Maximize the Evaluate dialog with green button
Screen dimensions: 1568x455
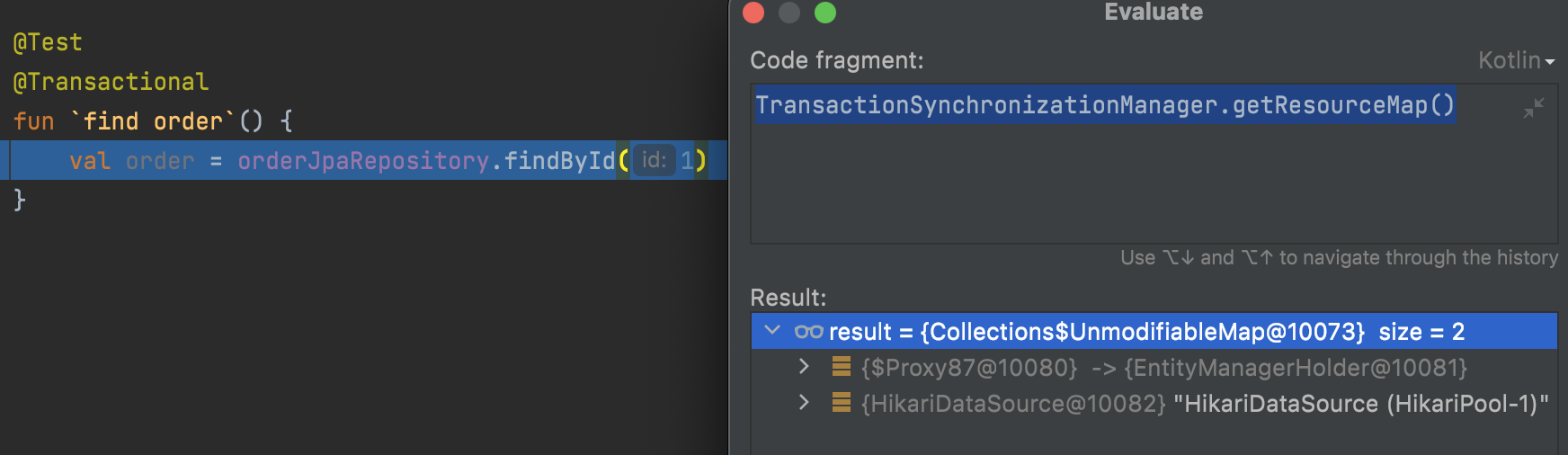[825, 13]
